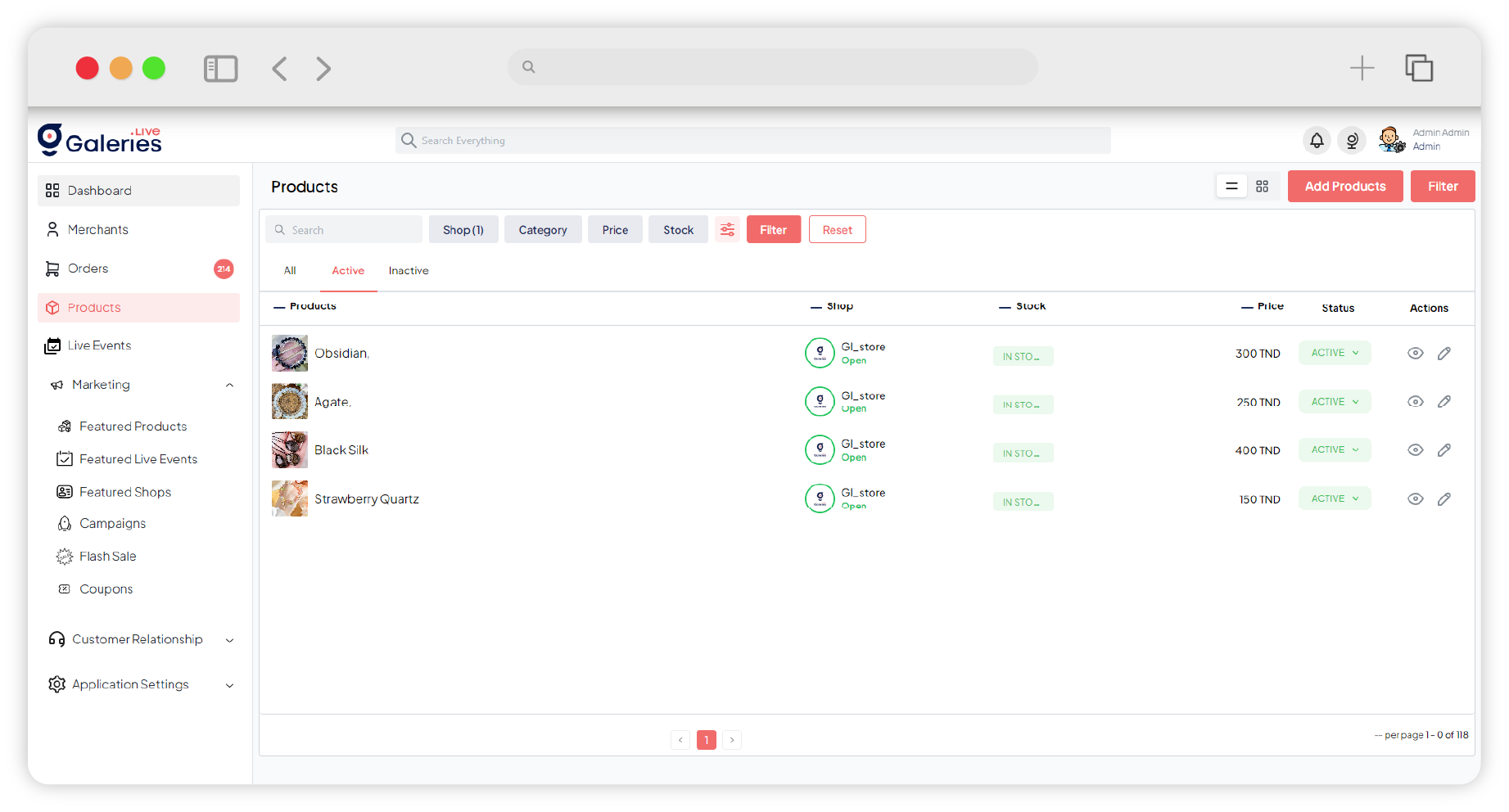1509x812 pixels.
Task: View Agate product with eye icon
Action: 1415,402
